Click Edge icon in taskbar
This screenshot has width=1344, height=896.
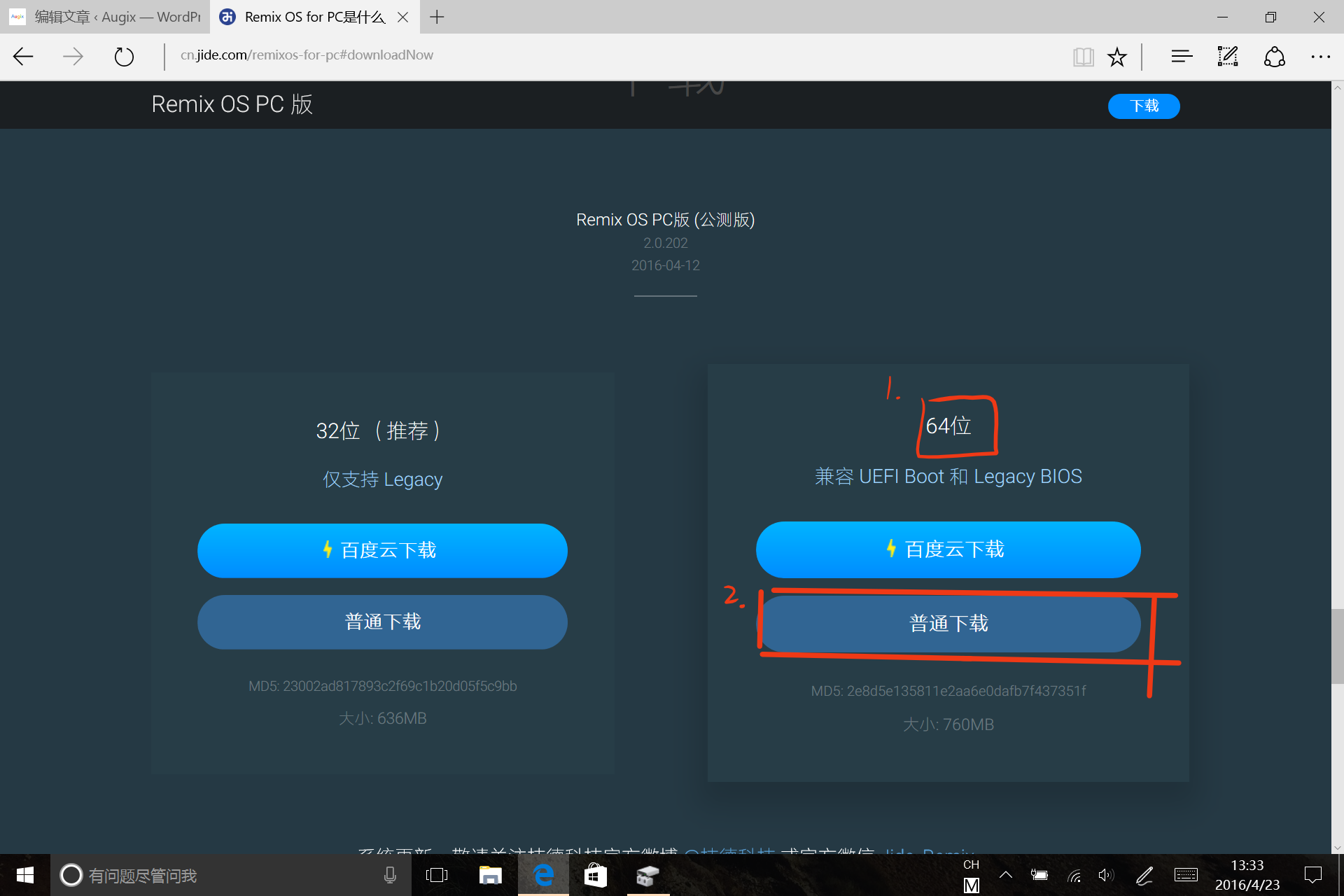pos(543,875)
